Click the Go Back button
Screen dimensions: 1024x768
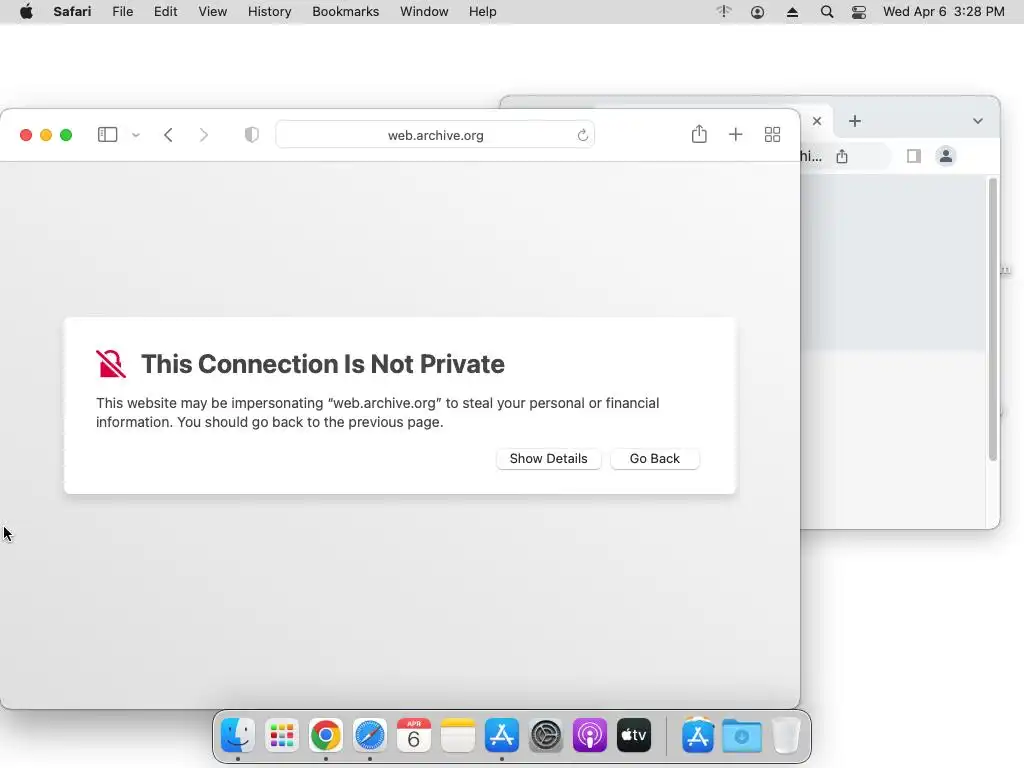pyautogui.click(x=654, y=458)
